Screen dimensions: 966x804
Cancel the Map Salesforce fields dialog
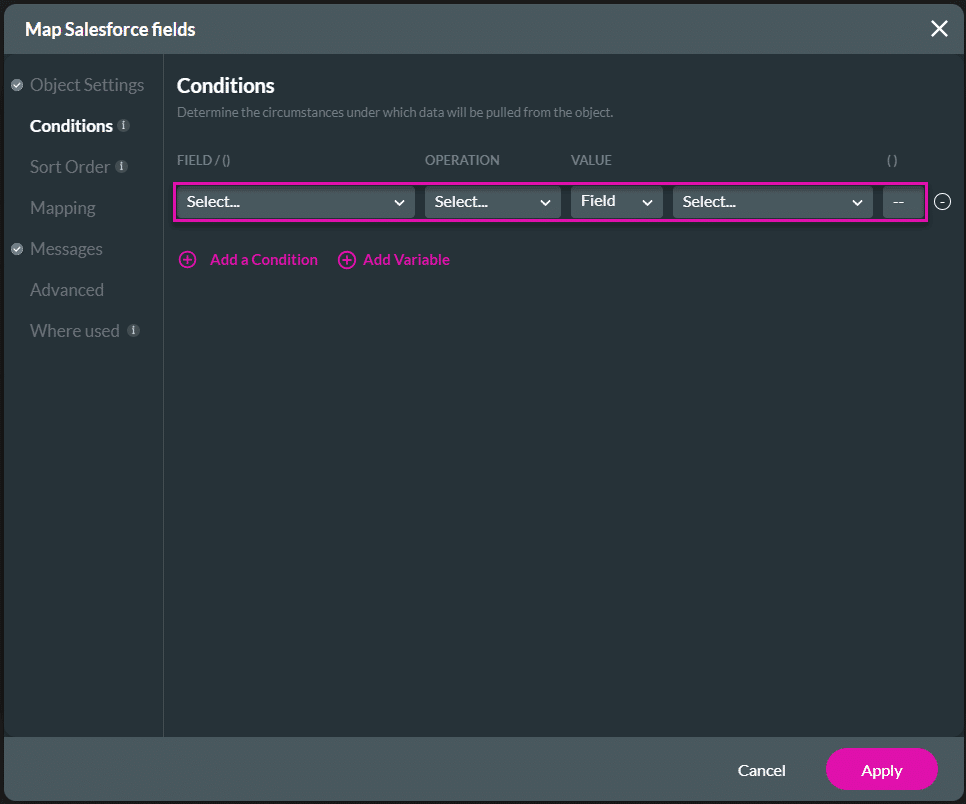761,770
